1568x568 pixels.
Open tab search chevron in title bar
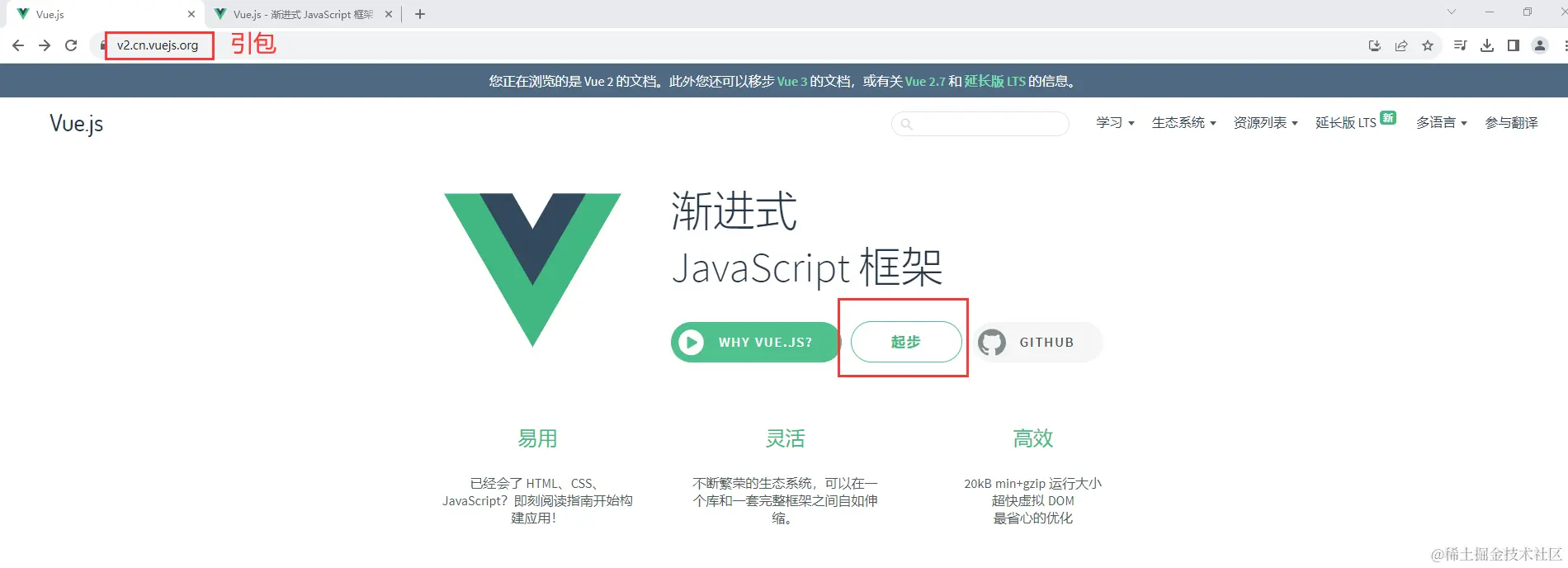[1452, 12]
